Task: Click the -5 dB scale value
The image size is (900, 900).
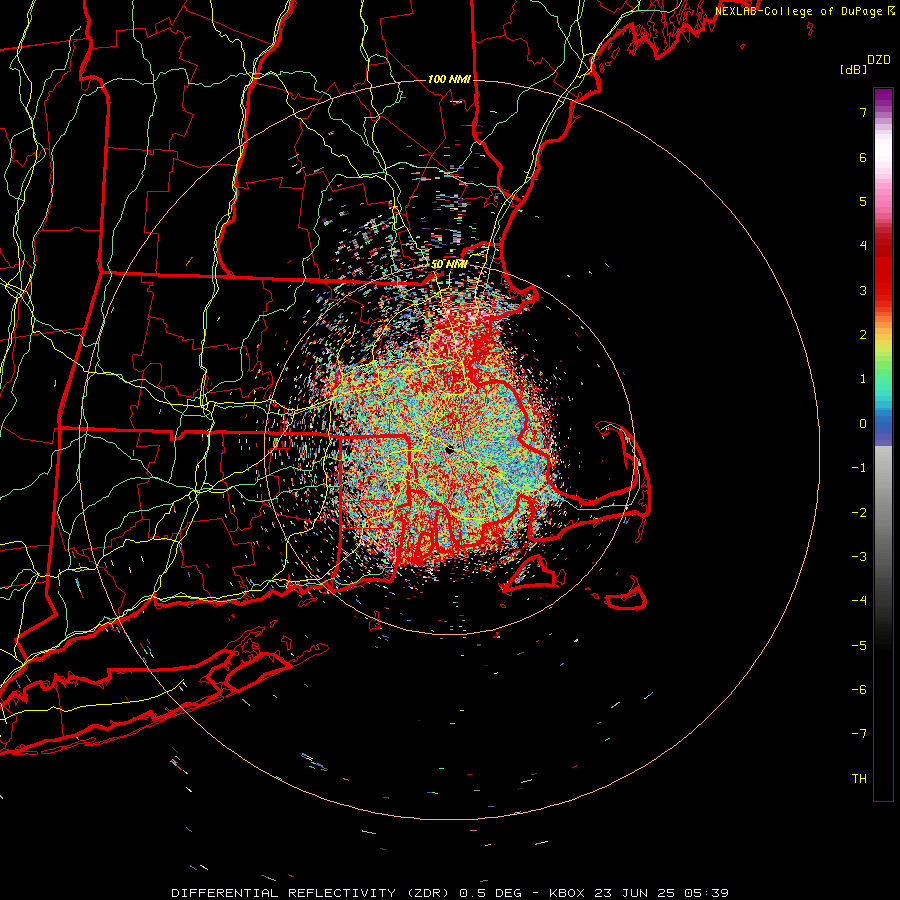Action: pyautogui.click(x=859, y=646)
